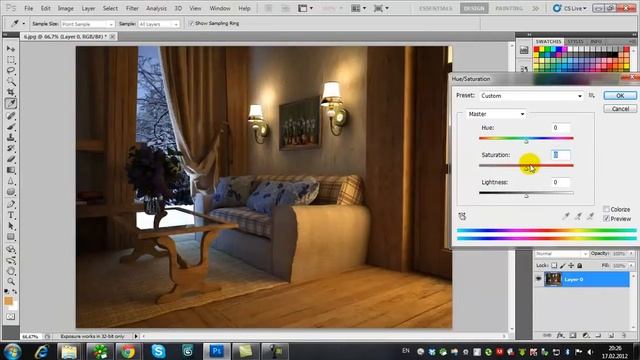Select the Rectangle shape tool
The height and width of the screenshot is (360, 640).
pyautogui.click(x=11, y=237)
